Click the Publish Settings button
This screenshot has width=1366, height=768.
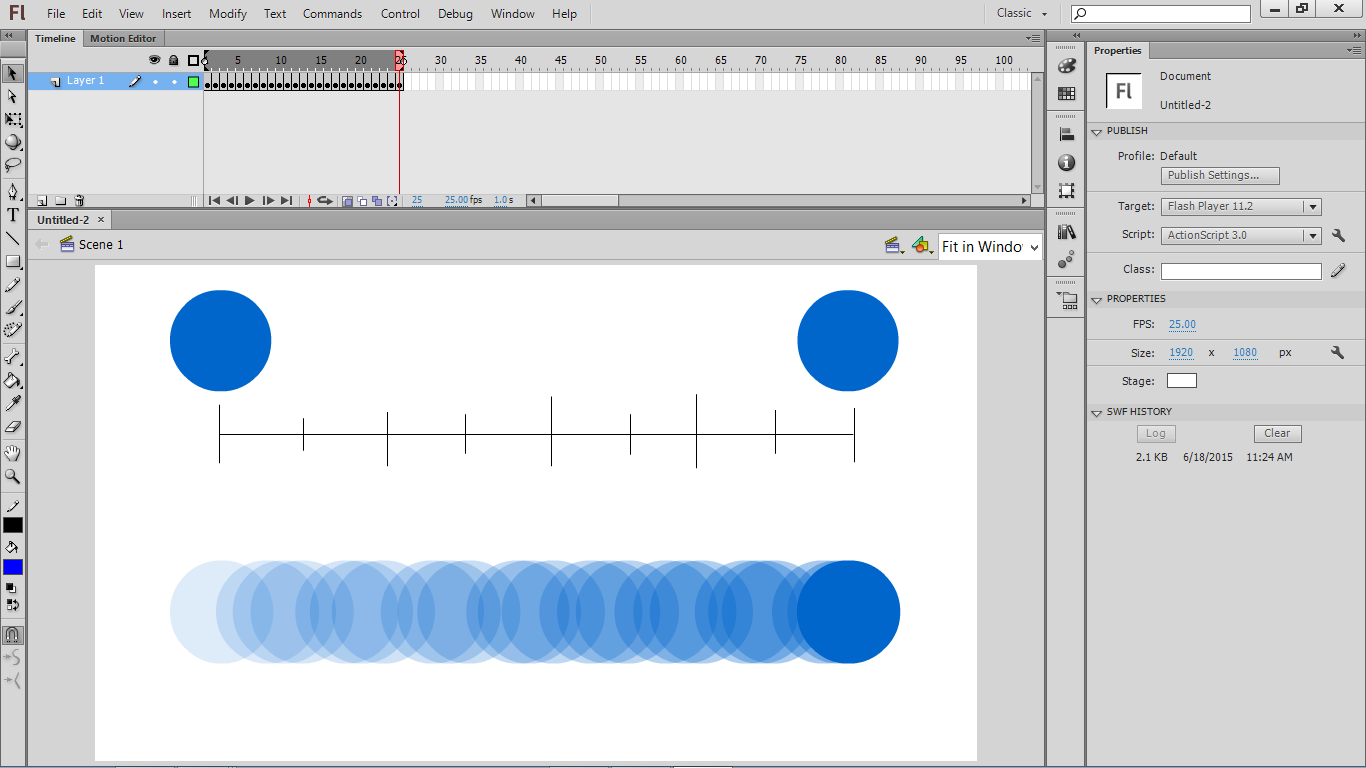point(1219,175)
